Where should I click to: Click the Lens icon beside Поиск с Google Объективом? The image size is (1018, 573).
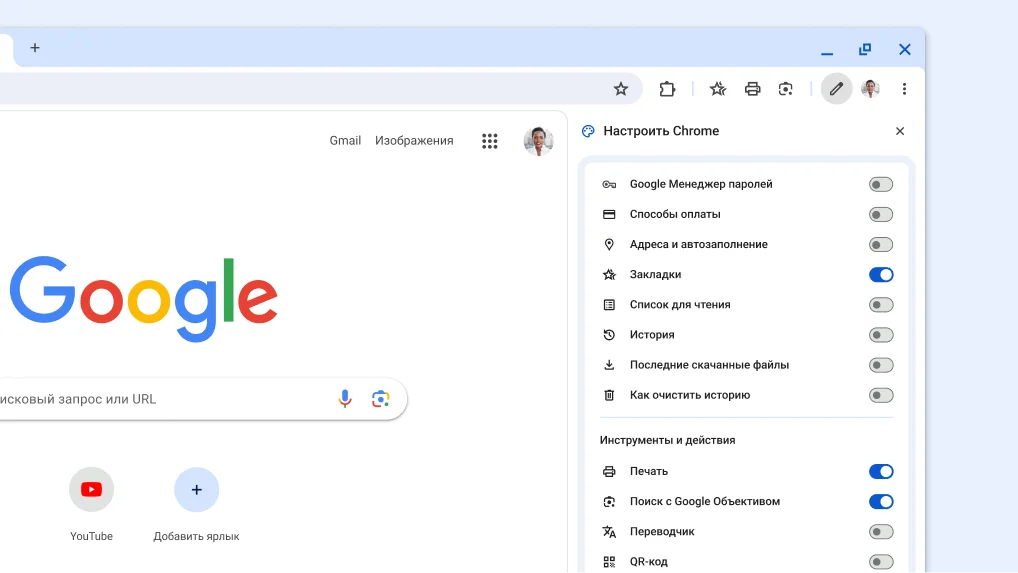[609, 502]
